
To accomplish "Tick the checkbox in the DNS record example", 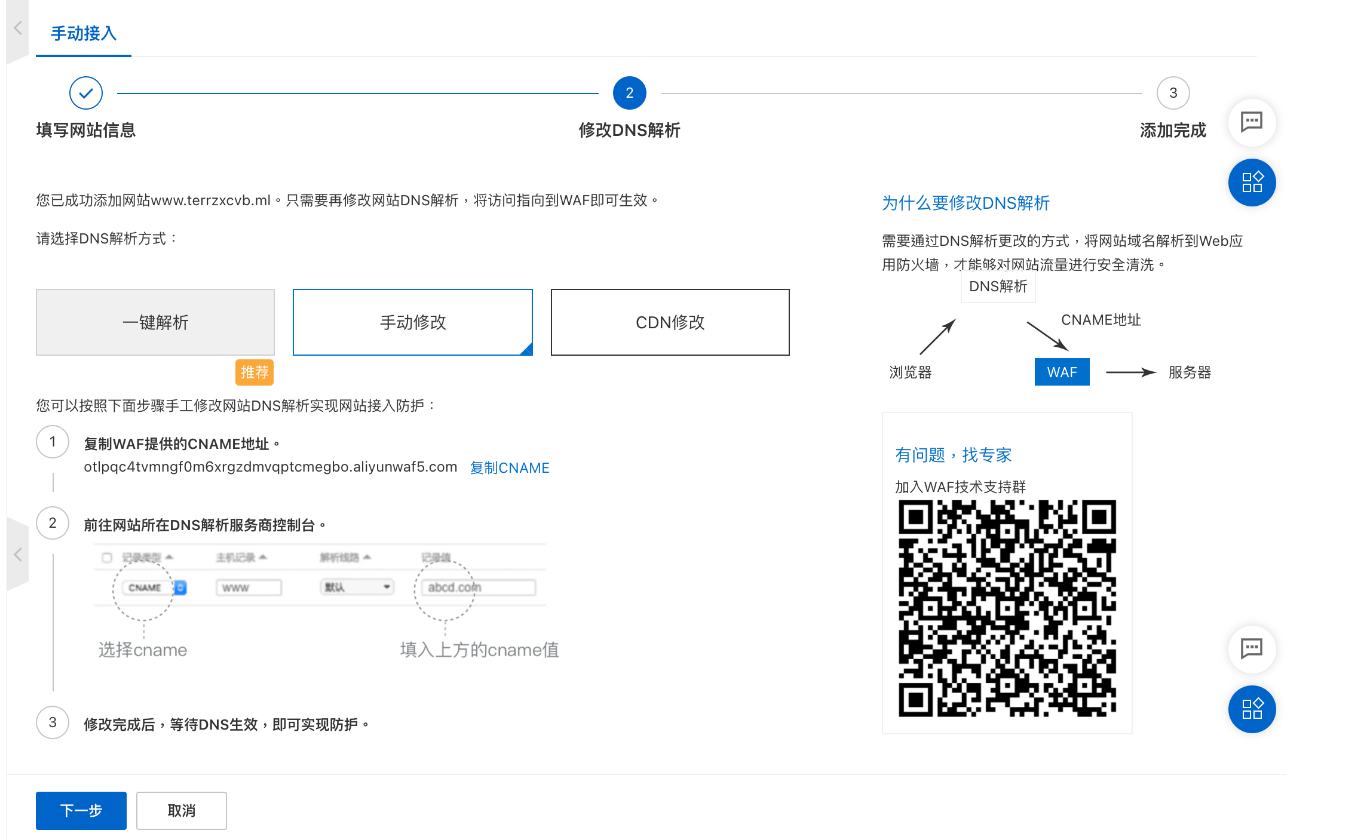I will (107, 558).
